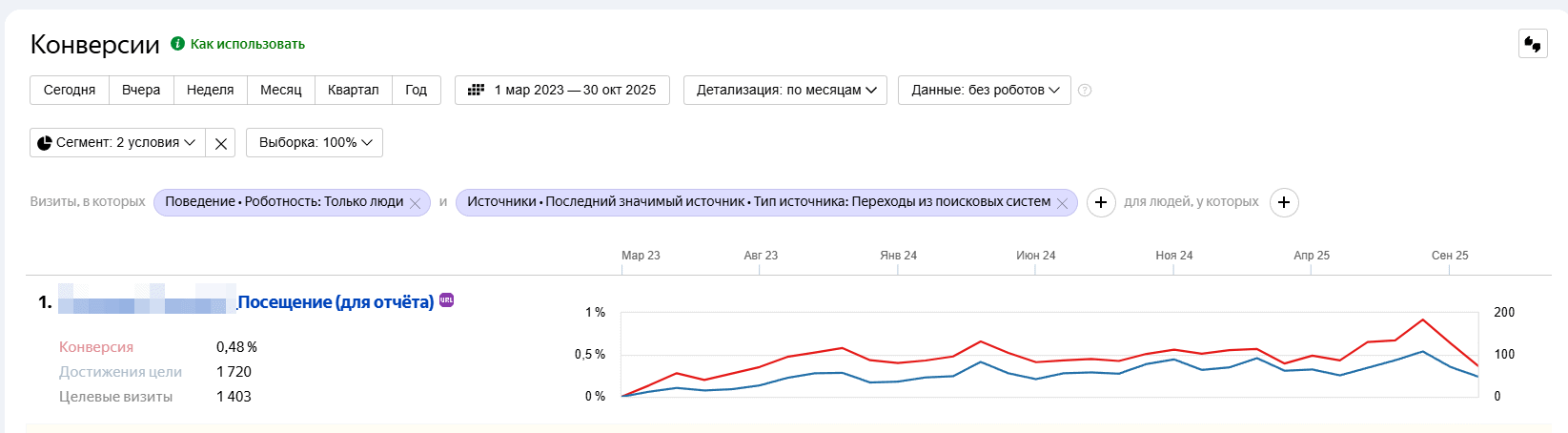Screen dimensions: 1568x433
Task: Click the green info icon beside Конверсии
Action: 177,44
